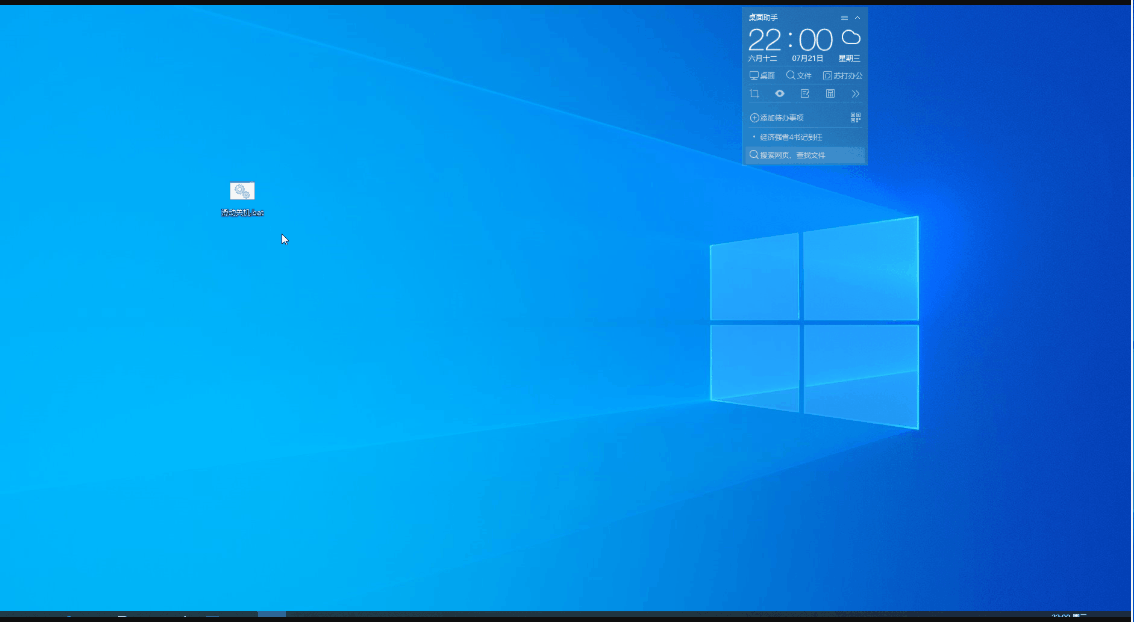Viewport: 1134px width, 622px height.
Task: Focus the 搜索网页、查找文件 search box
Action: pos(805,155)
